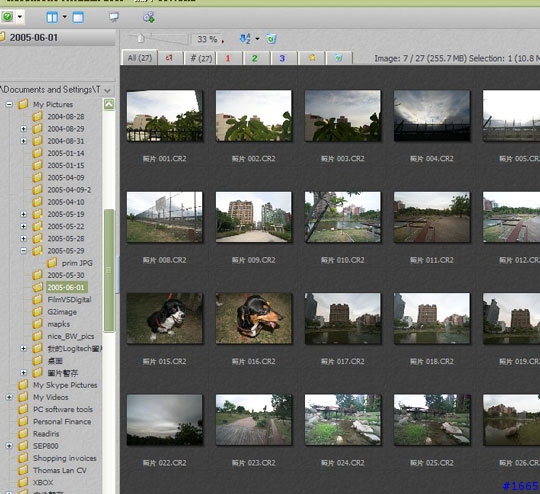Select dog thumbnail 015.CR2
The height and width of the screenshot is (494, 540).
[164, 318]
